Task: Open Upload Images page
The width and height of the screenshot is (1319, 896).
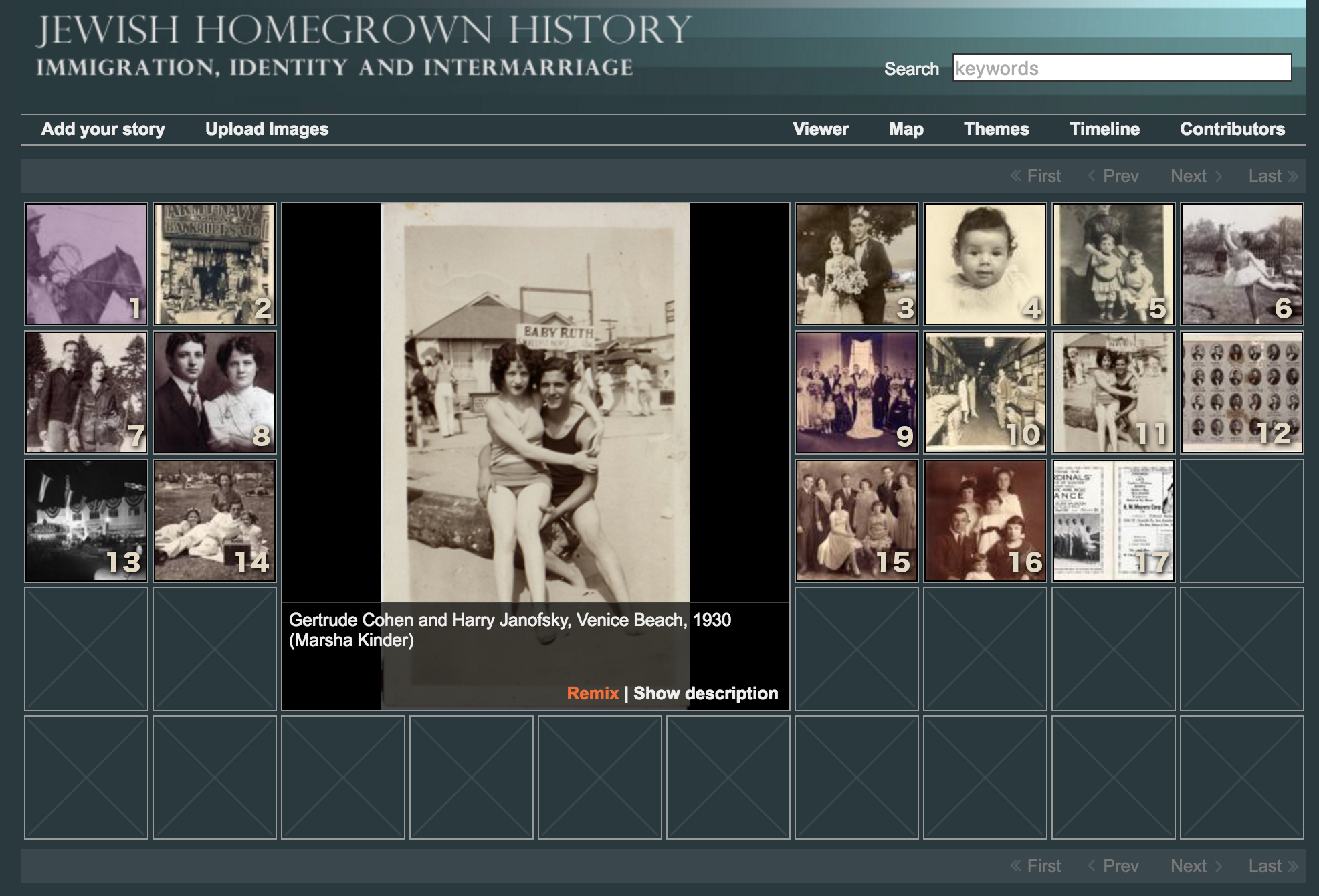Action: pyautogui.click(x=267, y=129)
